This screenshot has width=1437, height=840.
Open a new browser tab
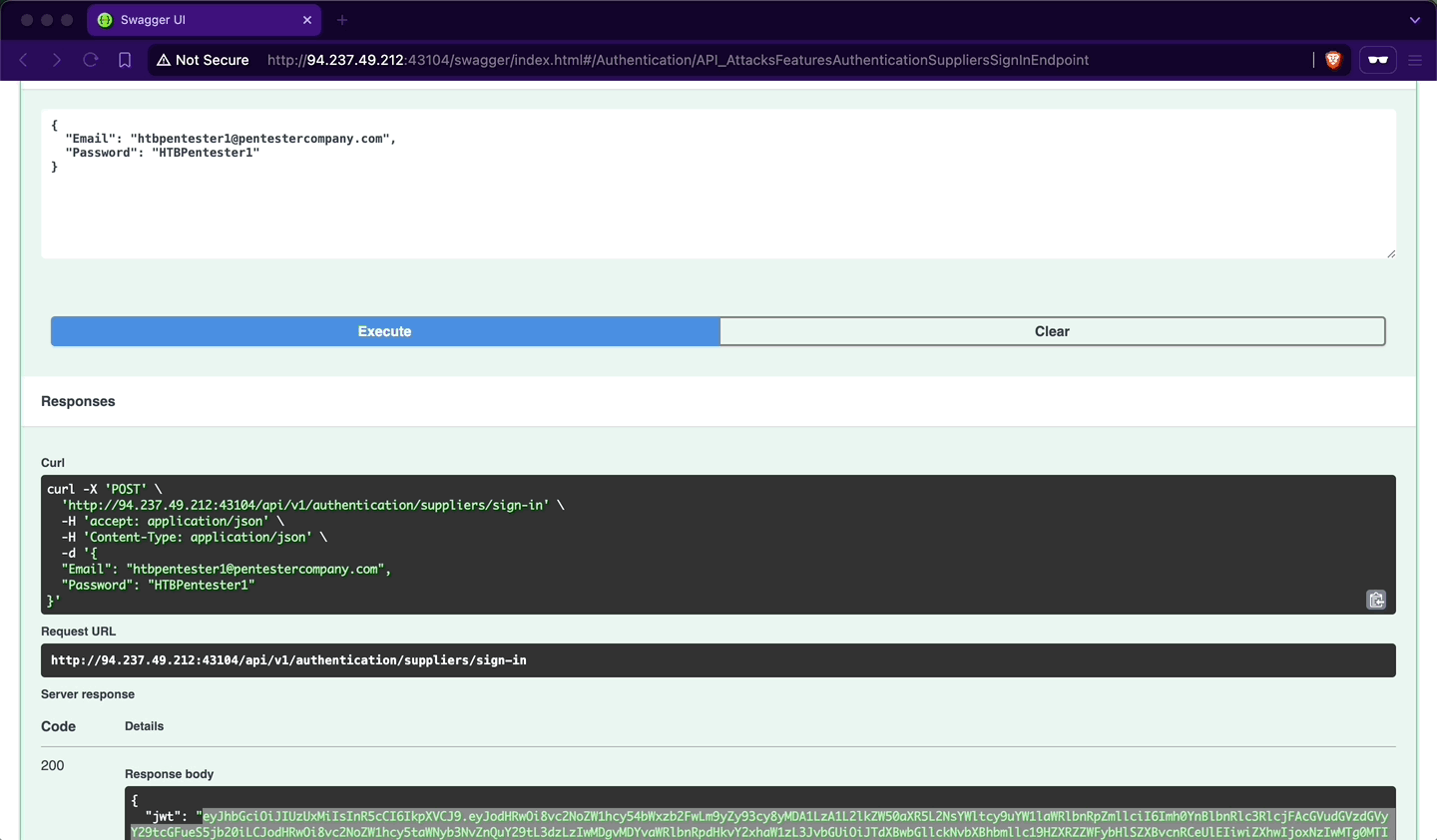coord(343,19)
